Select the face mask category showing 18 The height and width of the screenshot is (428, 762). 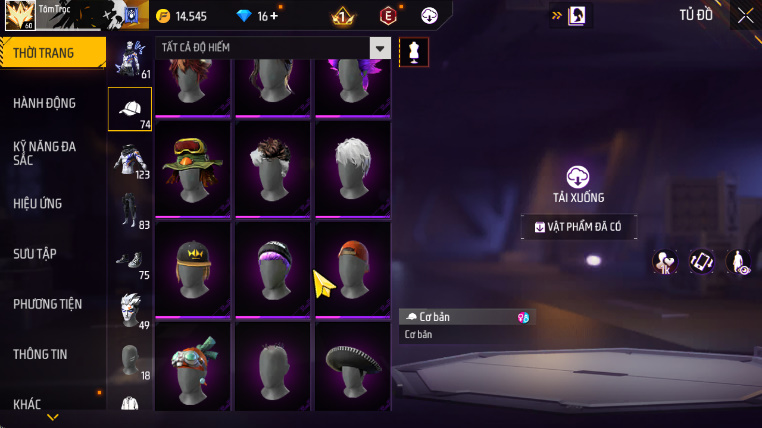[x=130, y=360]
